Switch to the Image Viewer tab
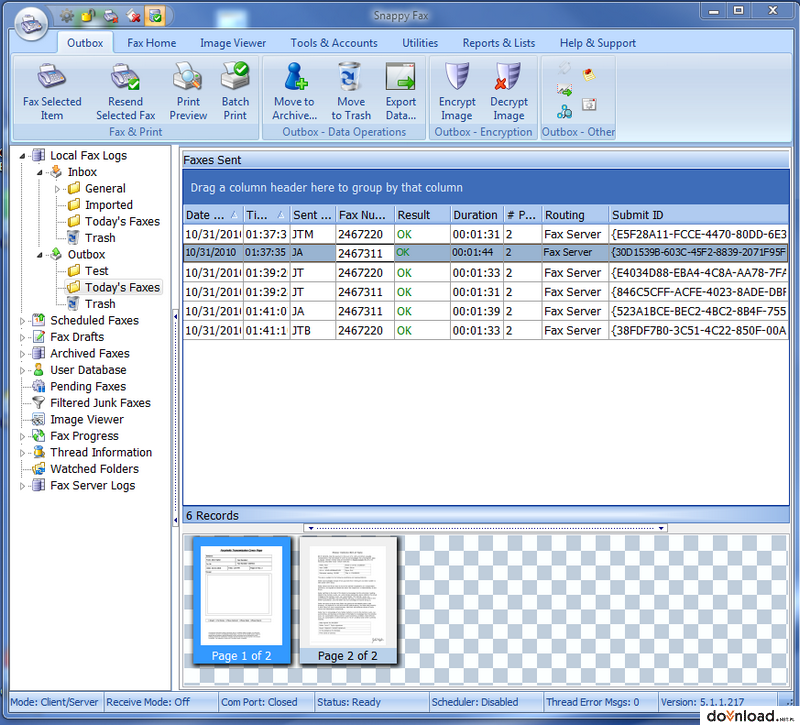This screenshot has width=800, height=725. point(233,43)
